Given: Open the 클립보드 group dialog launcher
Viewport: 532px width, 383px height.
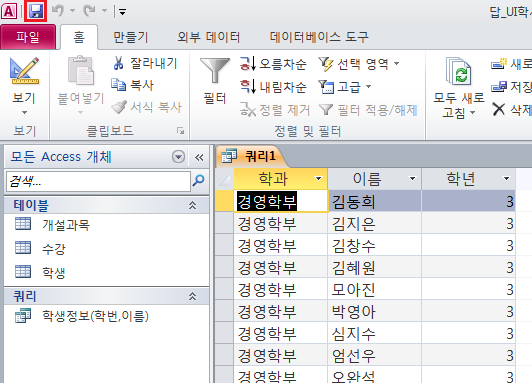Looking at the screenshot, I should [x=180, y=131].
